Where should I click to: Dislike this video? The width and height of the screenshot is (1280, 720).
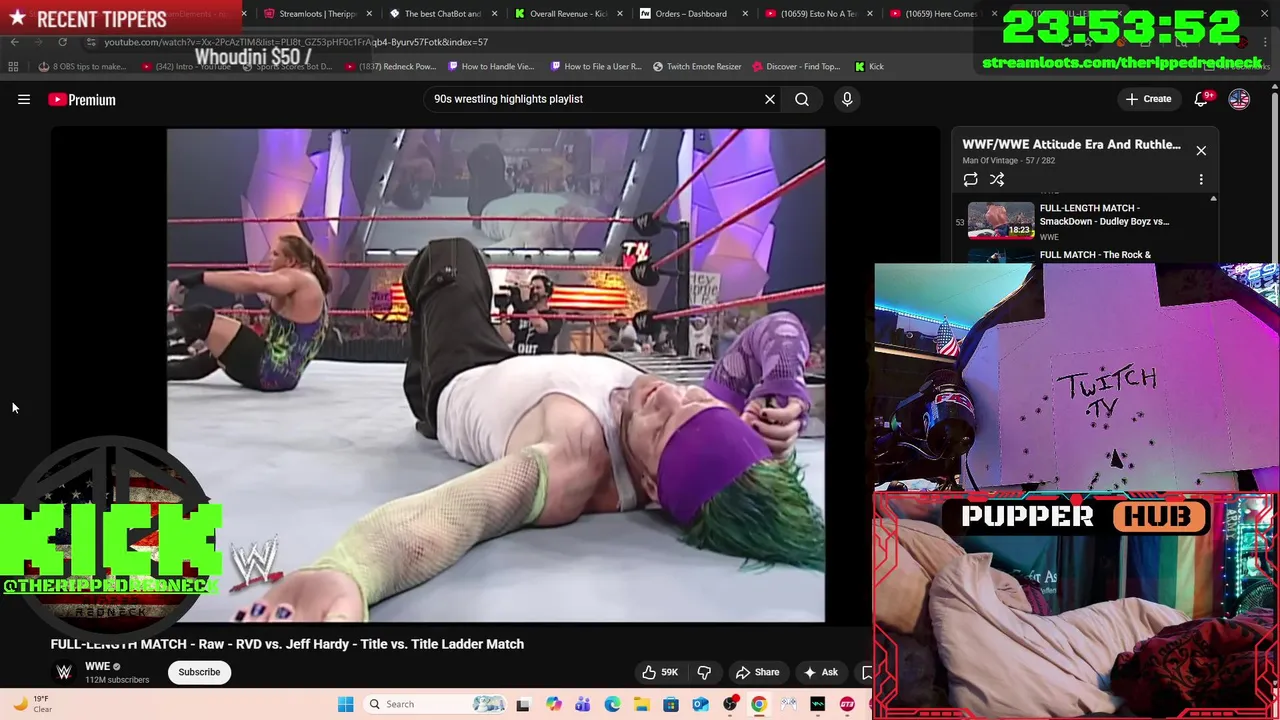[x=704, y=672]
